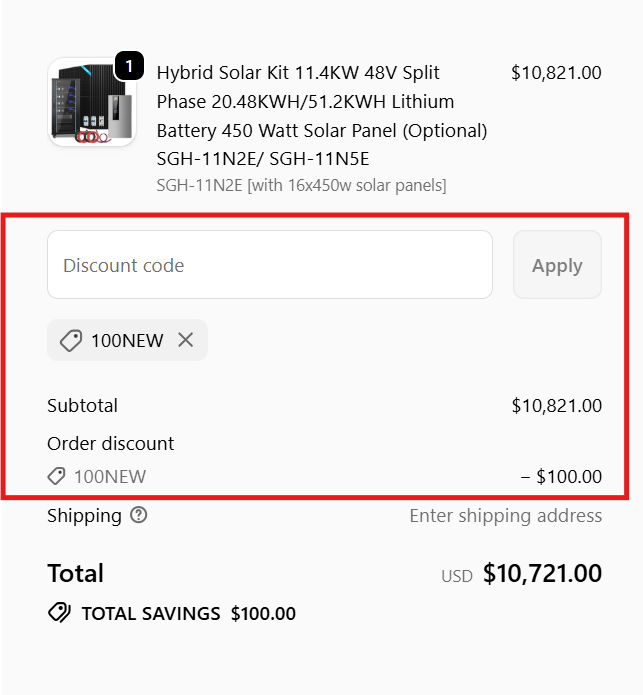Click the quantity badge on product image
This screenshot has width=643, height=695.
pyautogui.click(x=129, y=67)
